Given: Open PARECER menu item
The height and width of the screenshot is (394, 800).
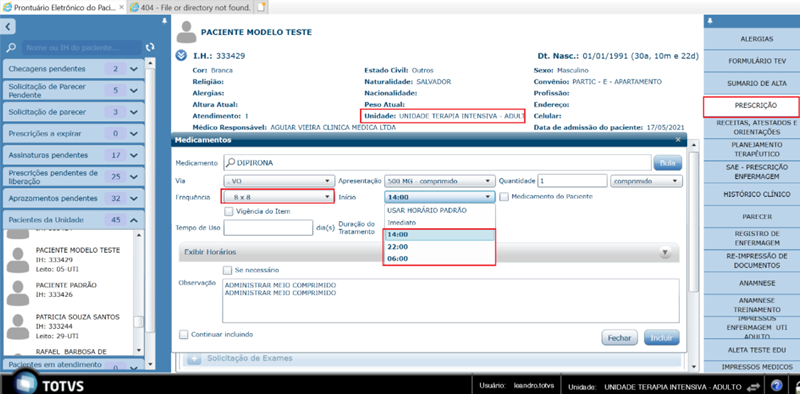Looking at the screenshot, I should tap(757, 216).
